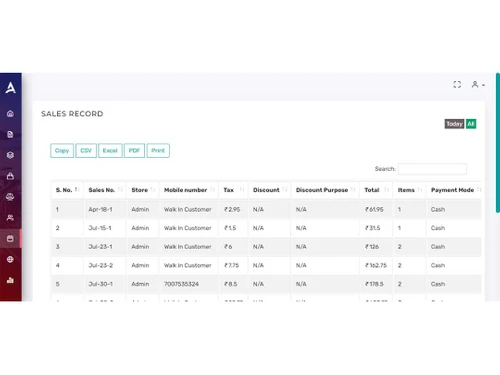Sort table by S. No. column
500x375 pixels.
67,190
